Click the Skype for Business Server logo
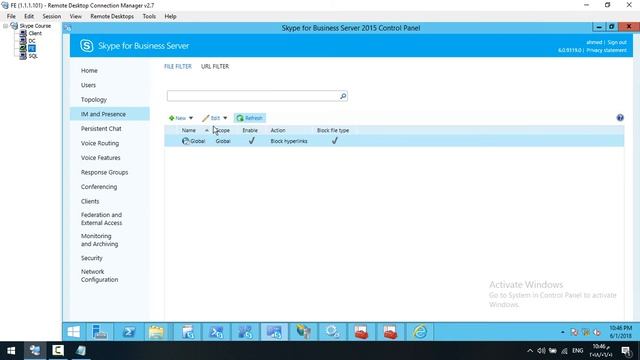Screen dimensions: 640x360 [87, 46]
